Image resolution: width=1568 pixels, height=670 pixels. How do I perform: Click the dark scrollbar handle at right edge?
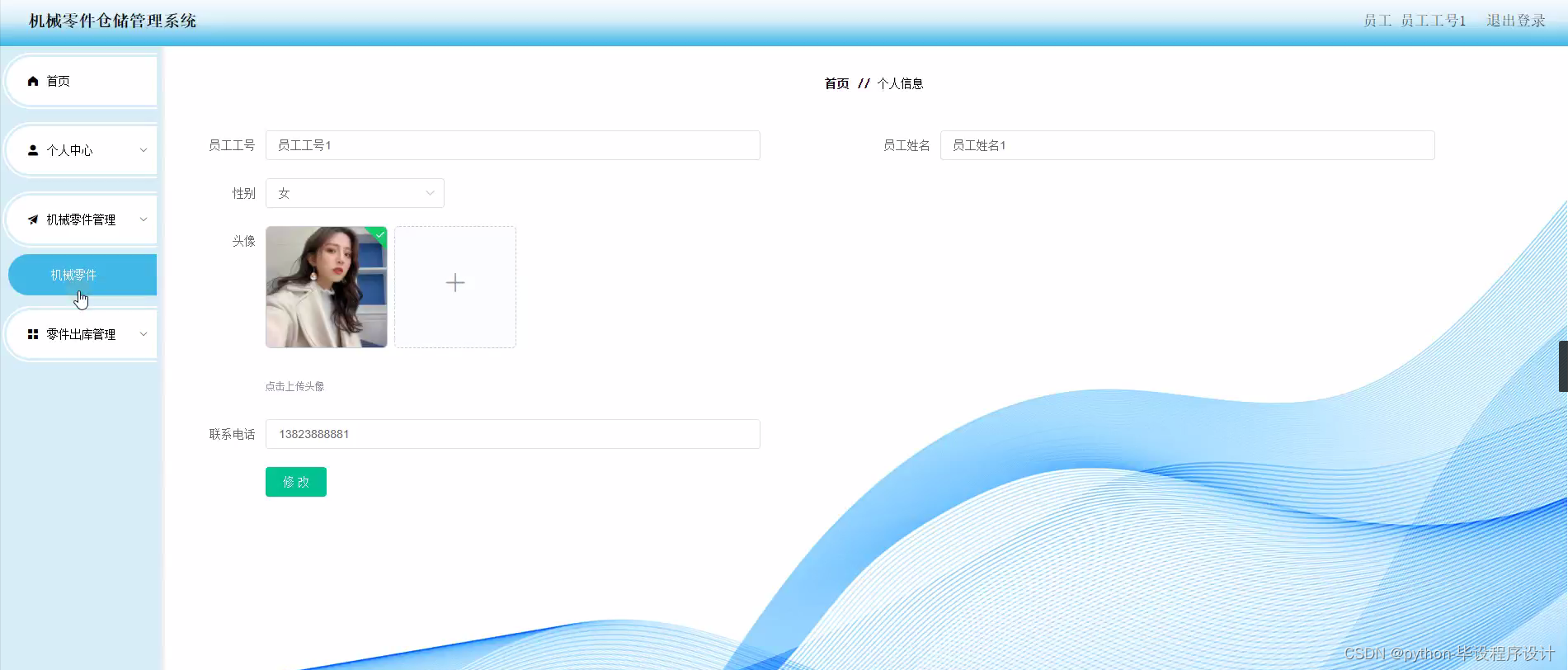1563,366
